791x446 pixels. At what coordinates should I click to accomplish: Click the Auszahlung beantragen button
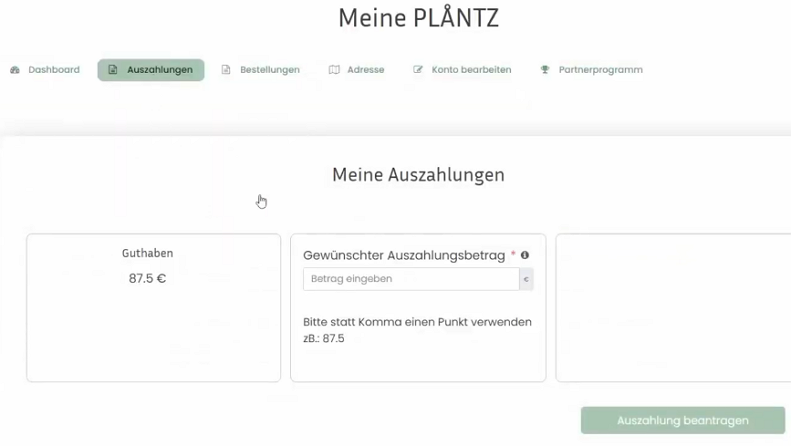(683, 420)
